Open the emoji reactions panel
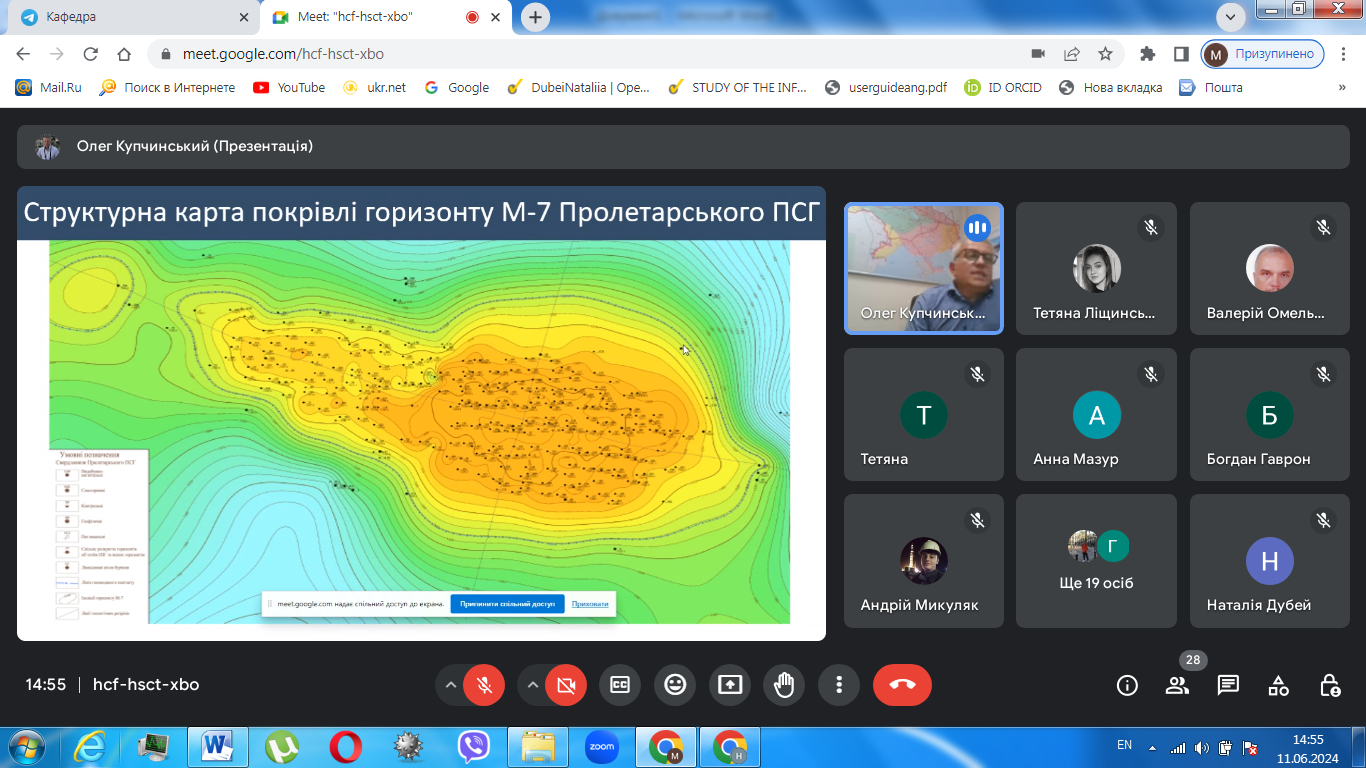1366x768 pixels. [x=675, y=685]
